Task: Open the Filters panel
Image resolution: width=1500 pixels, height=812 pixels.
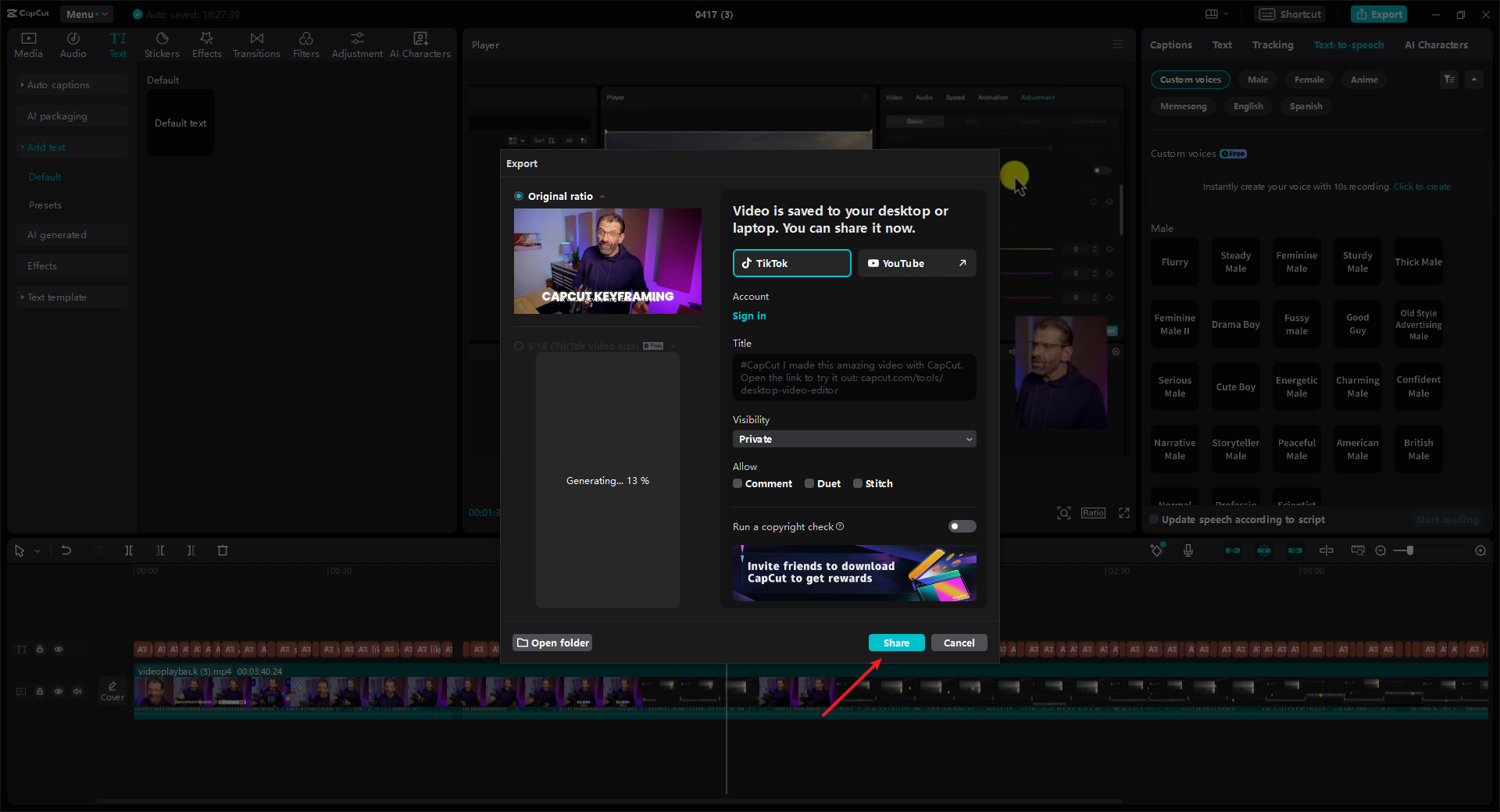Action: pyautogui.click(x=305, y=44)
